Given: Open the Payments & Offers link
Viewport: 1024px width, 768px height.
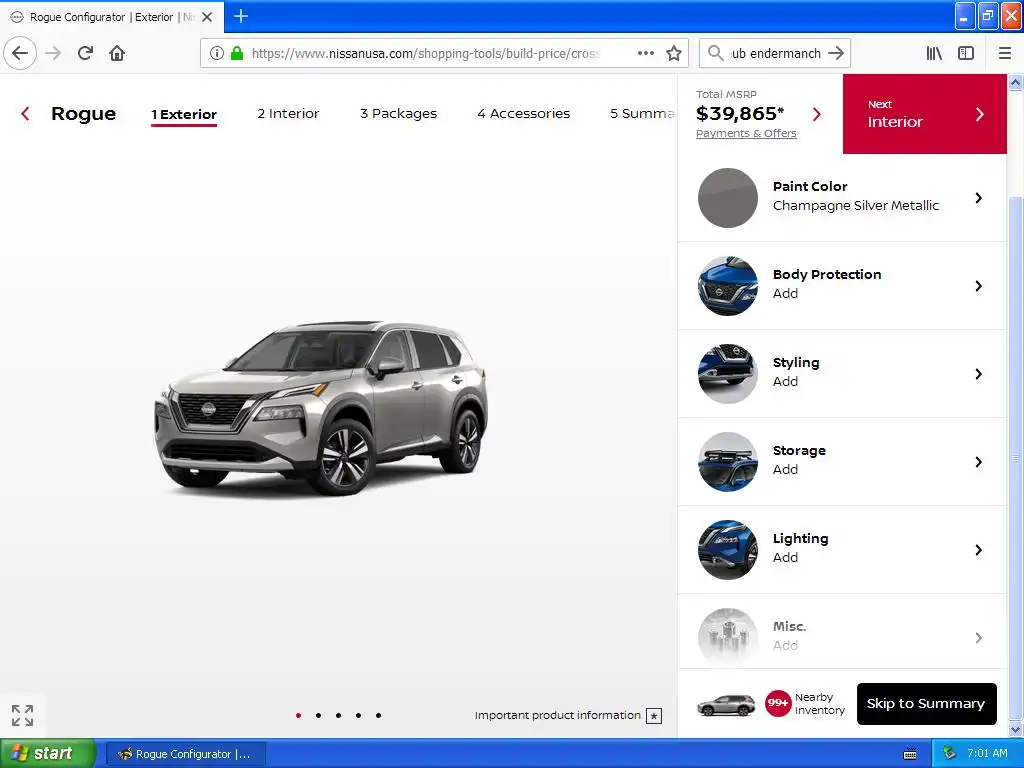Looking at the screenshot, I should (x=746, y=133).
